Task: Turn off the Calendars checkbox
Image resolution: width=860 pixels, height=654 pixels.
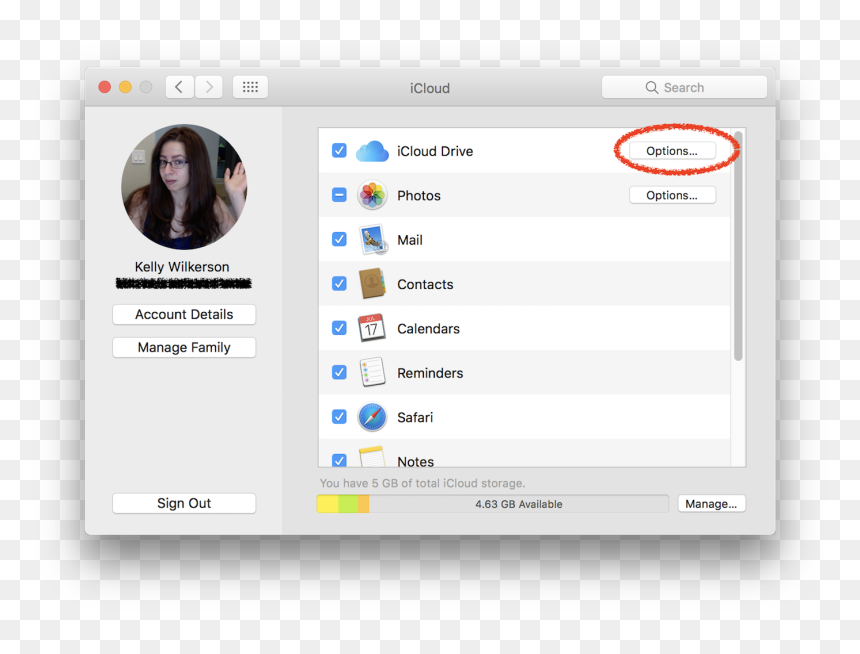Action: 339,328
